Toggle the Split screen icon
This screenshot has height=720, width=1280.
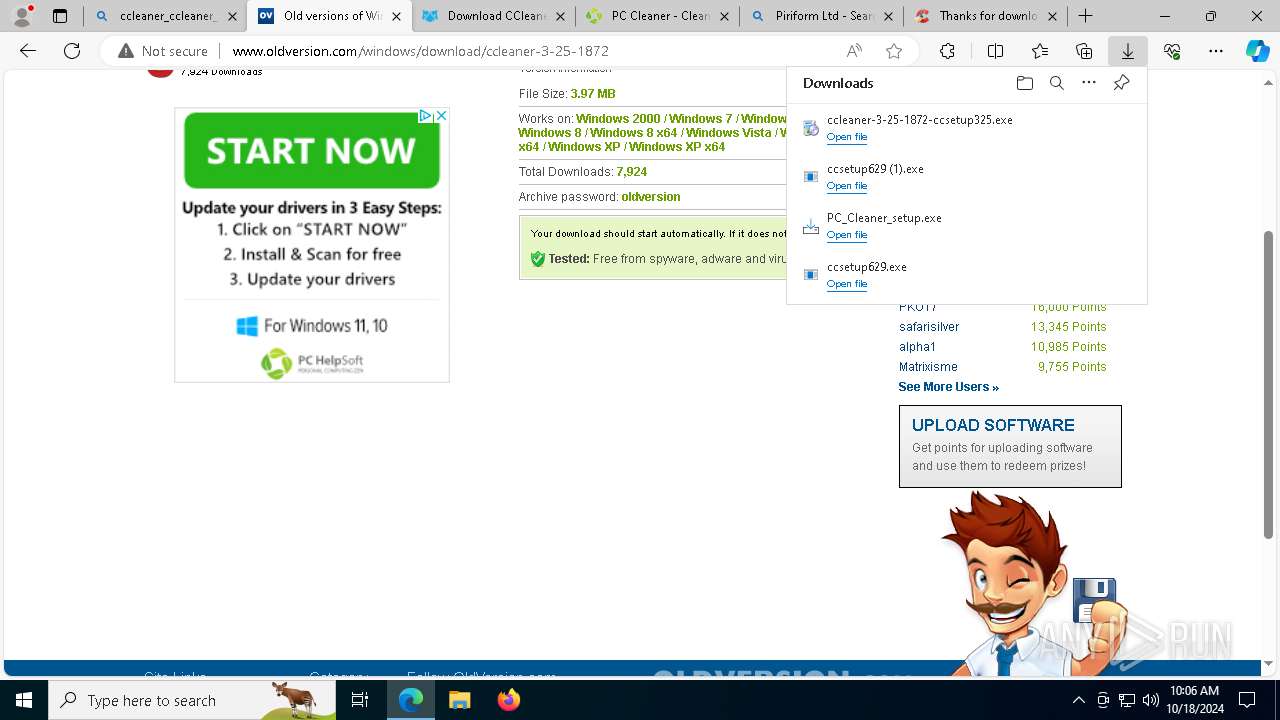pos(995,51)
